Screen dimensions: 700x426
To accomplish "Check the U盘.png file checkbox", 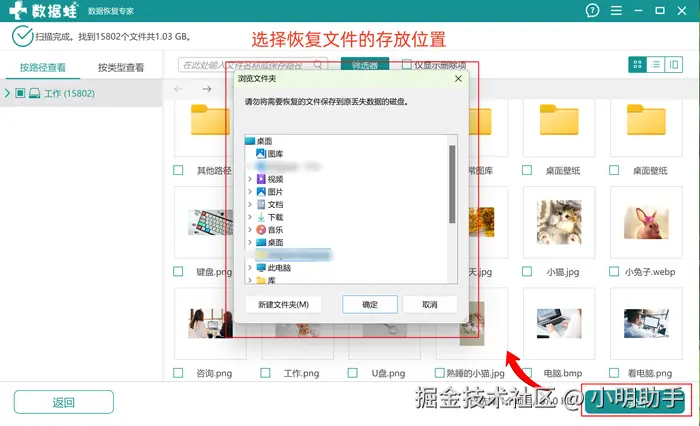I will pyautogui.click(x=353, y=373).
